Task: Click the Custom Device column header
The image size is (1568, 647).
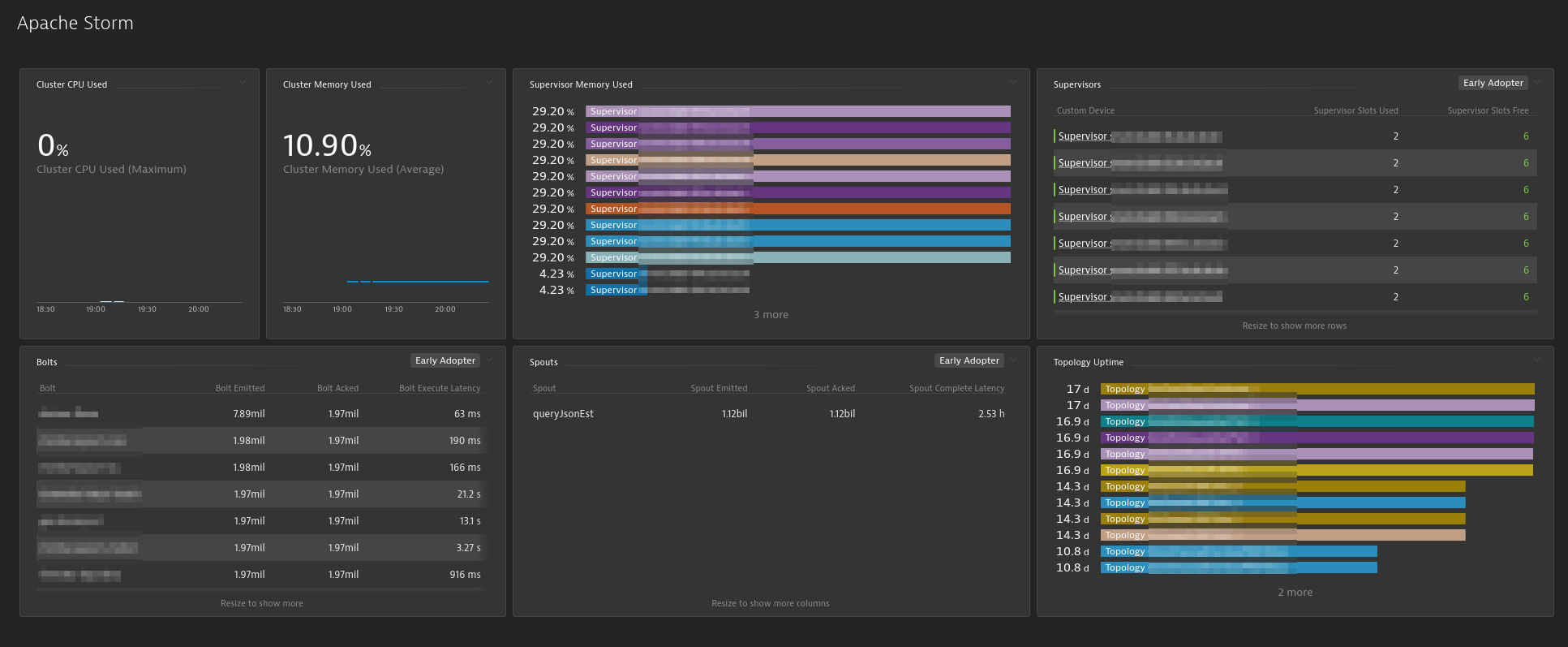Action: point(1085,110)
